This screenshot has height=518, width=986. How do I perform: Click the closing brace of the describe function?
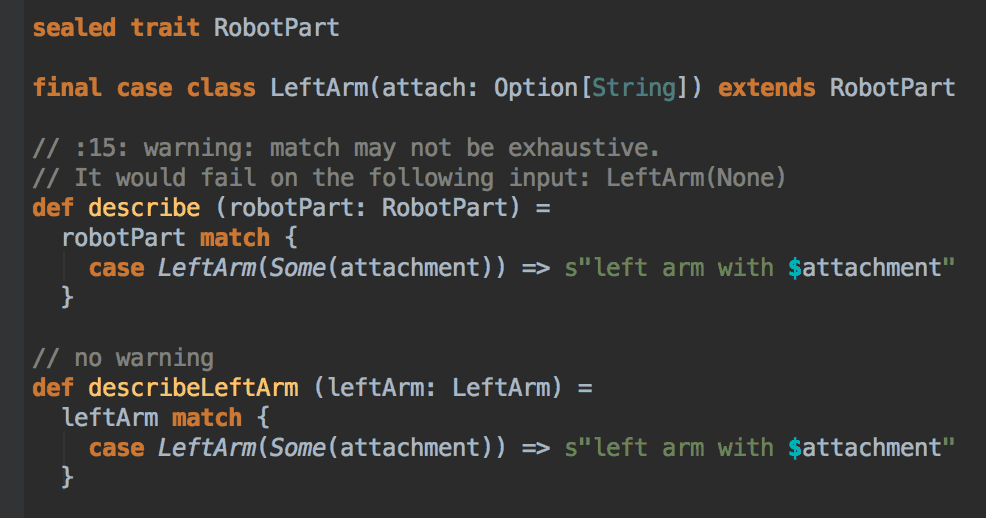pos(67,297)
